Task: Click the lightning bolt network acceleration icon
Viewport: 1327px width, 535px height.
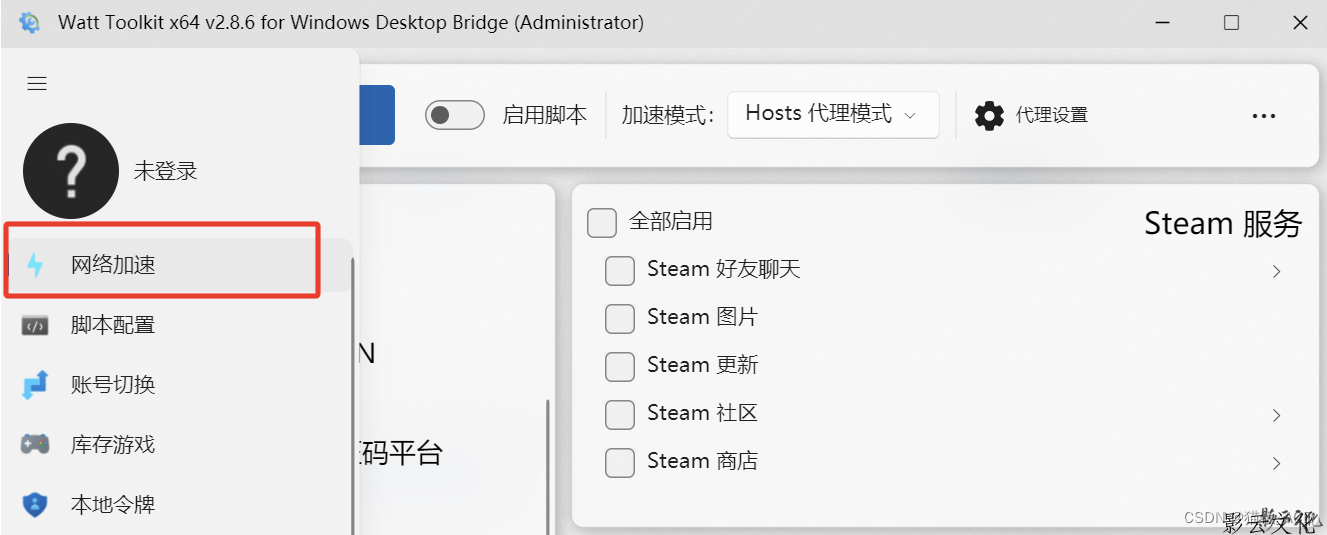Action: pyautogui.click(x=35, y=265)
